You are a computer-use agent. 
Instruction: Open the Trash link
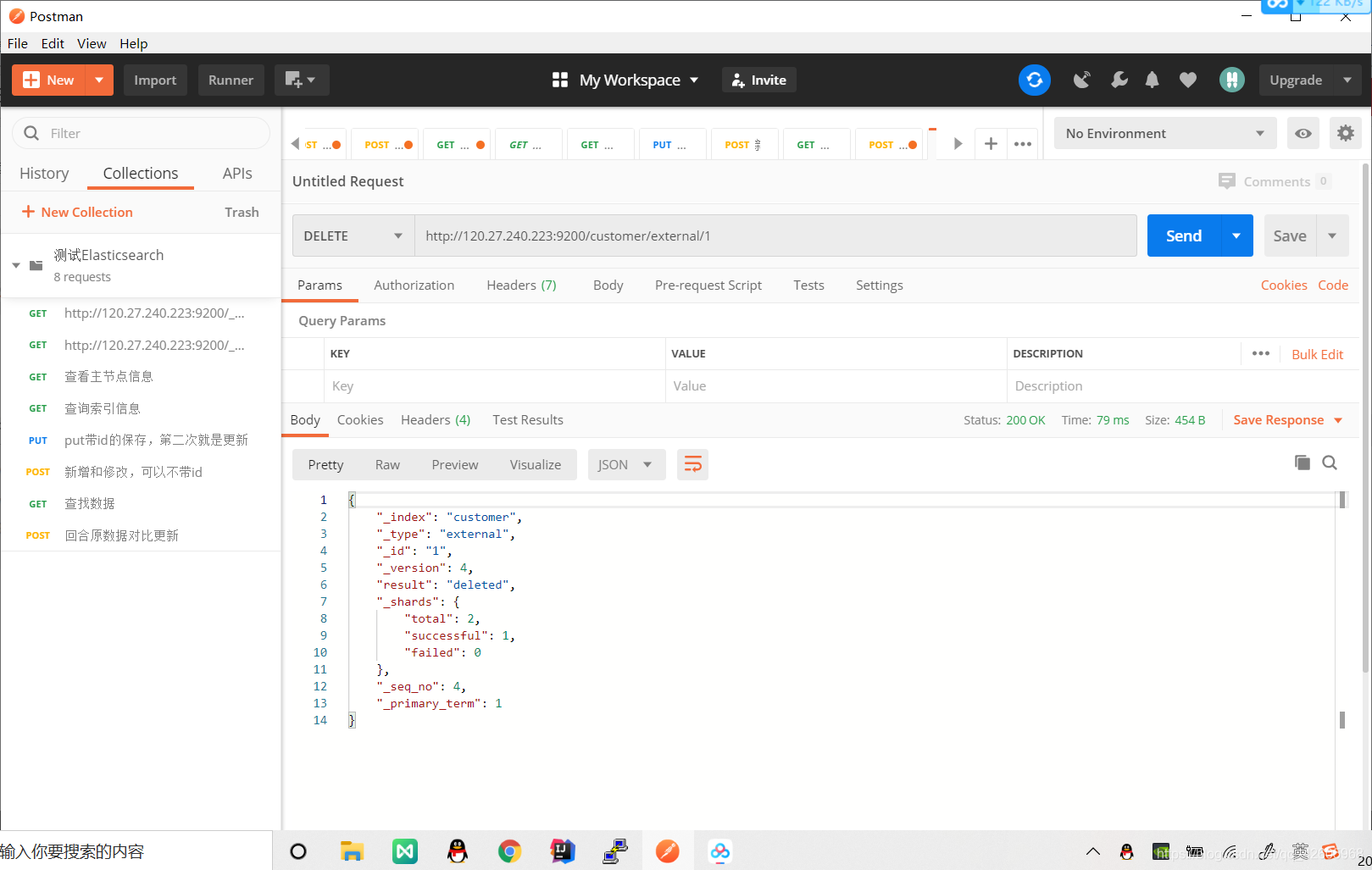242,212
